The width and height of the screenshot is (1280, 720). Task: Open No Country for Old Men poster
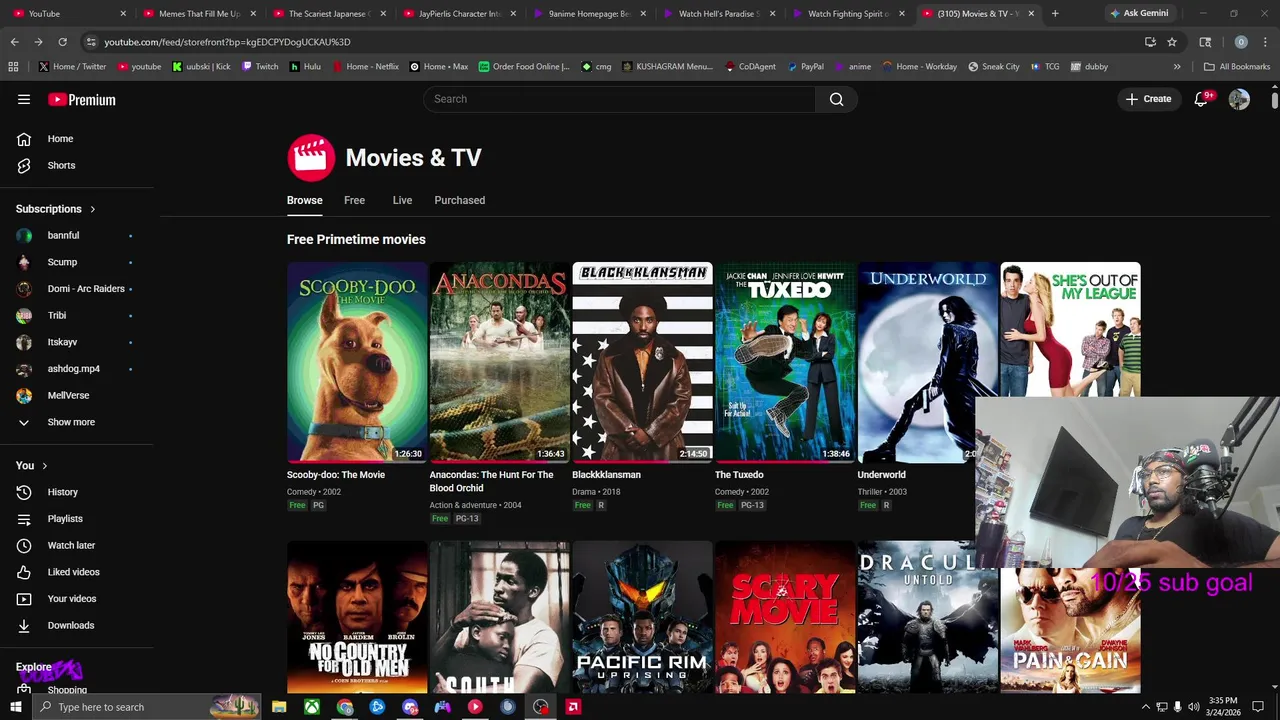coord(357,617)
